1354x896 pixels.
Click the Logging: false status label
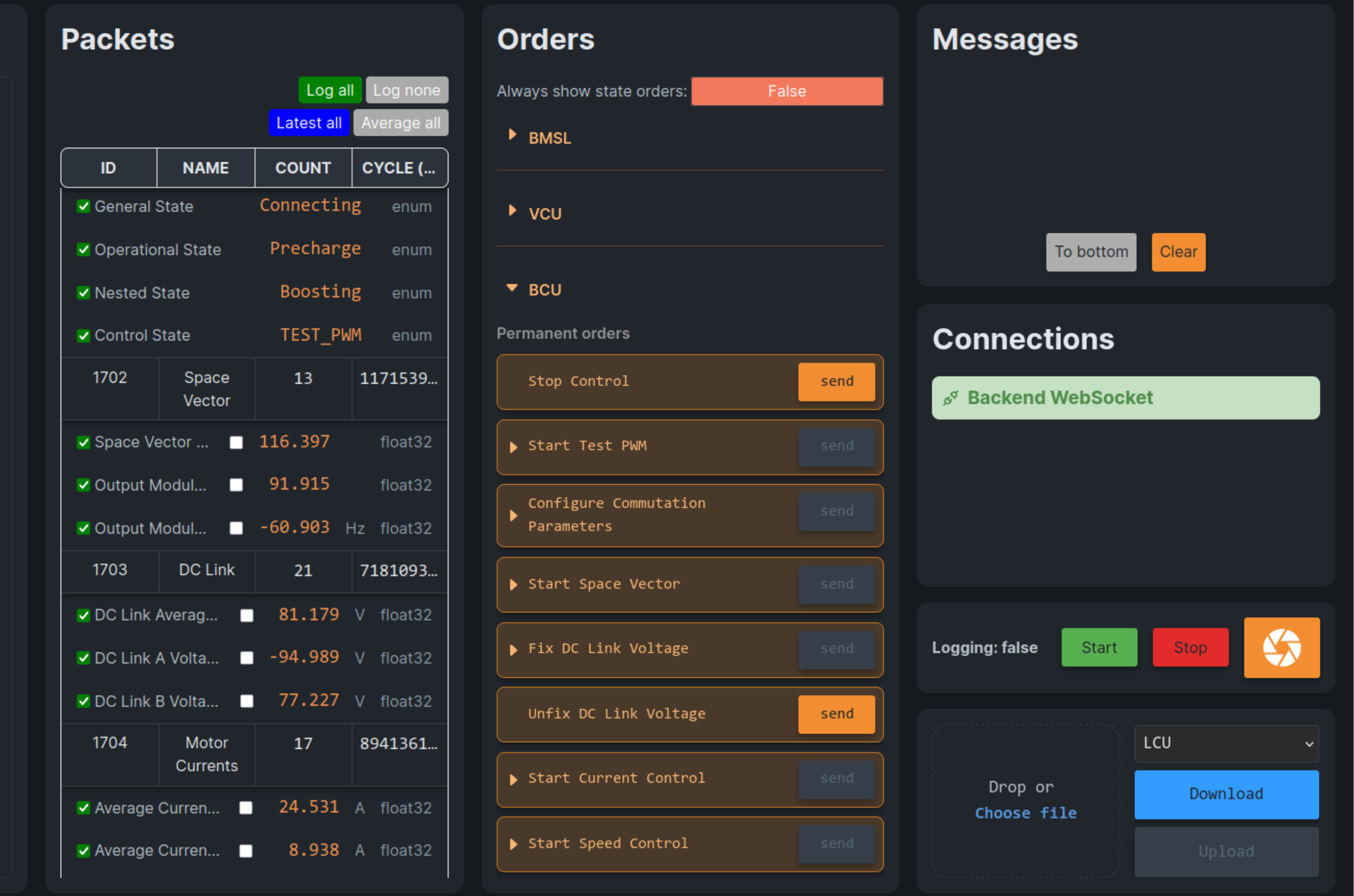pyautogui.click(x=984, y=648)
